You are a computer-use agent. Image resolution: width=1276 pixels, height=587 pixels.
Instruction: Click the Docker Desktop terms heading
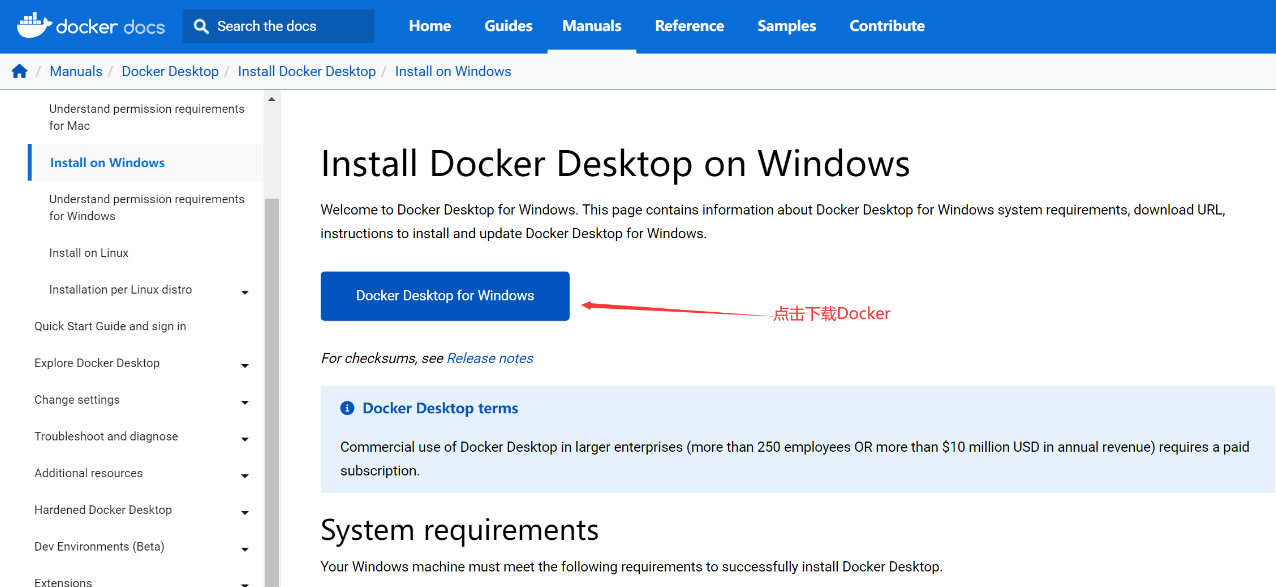tap(440, 408)
